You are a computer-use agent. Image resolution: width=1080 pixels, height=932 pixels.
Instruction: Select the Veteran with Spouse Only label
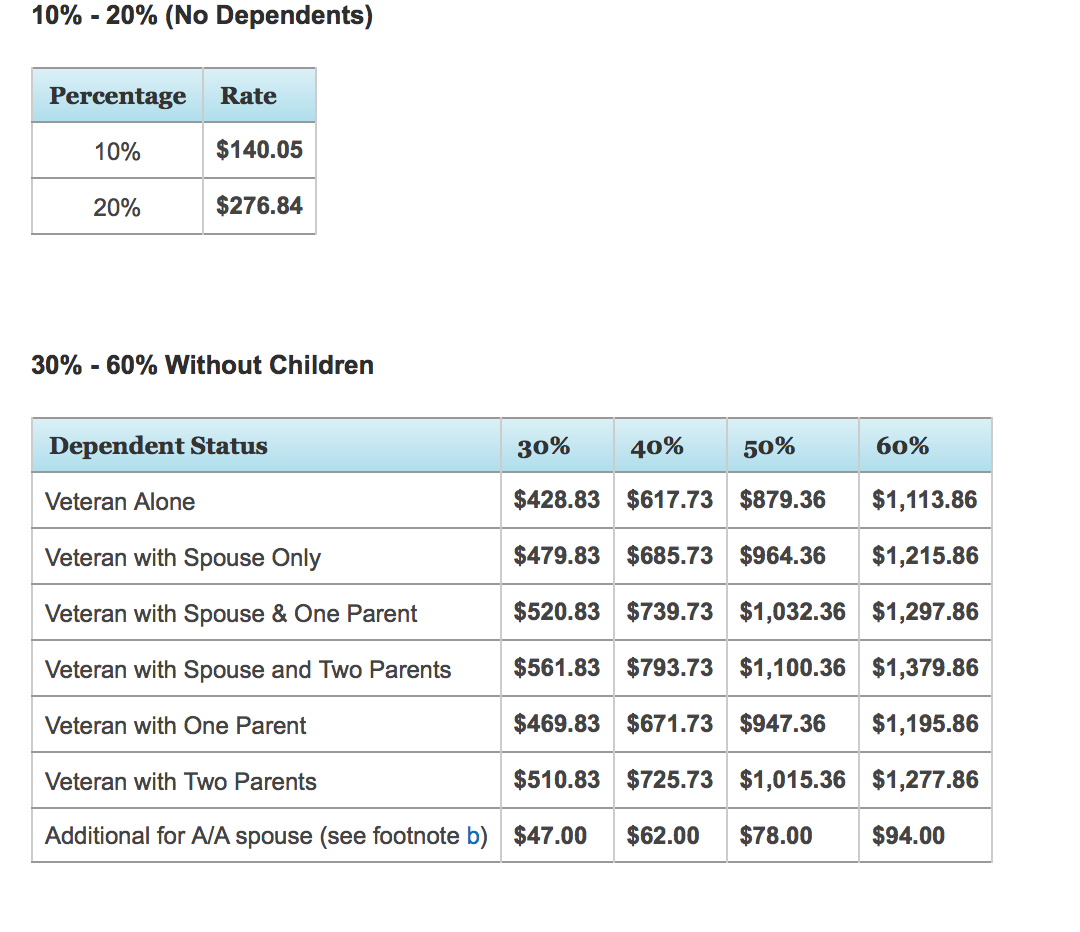coord(183,557)
